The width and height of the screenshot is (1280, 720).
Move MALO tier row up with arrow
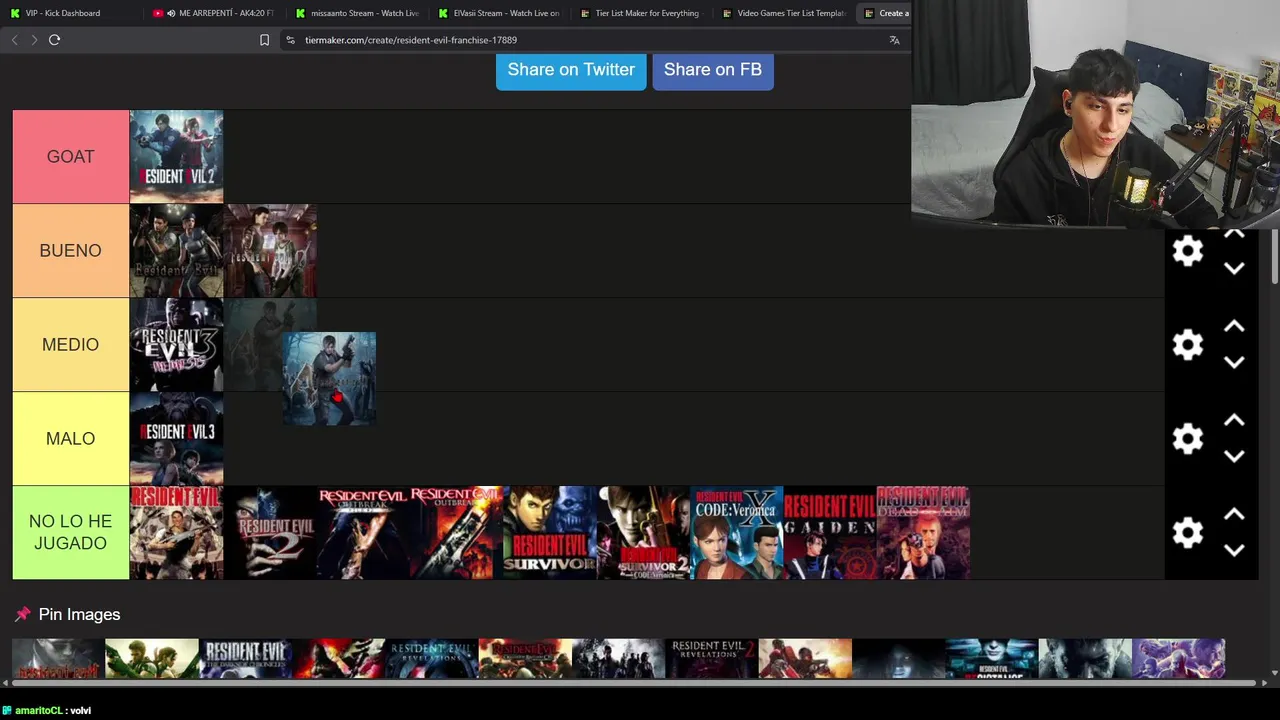pyautogui.click(x=1234, y=421)
